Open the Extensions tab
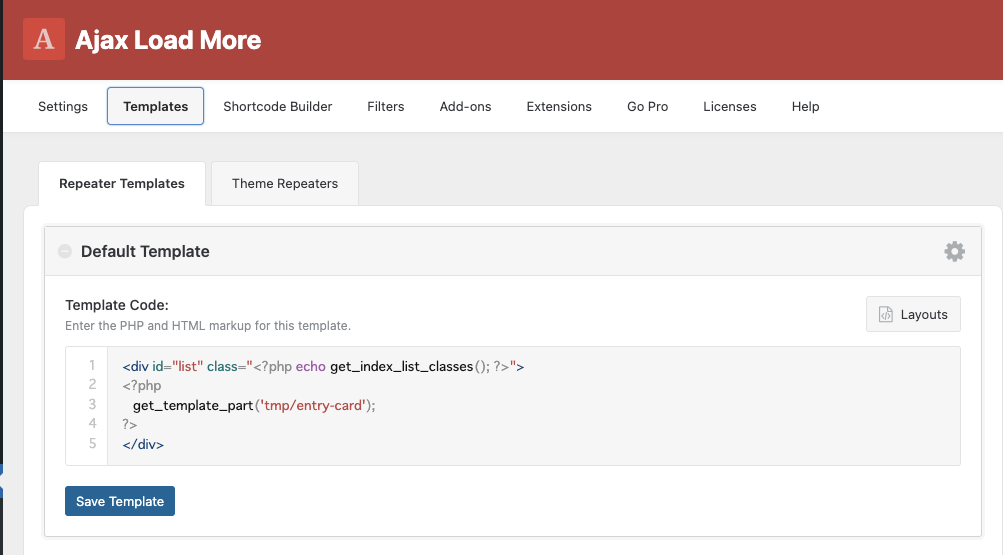Image resolution: width=1003 pixels, height=555 pixels. click(x=559, y=106)
